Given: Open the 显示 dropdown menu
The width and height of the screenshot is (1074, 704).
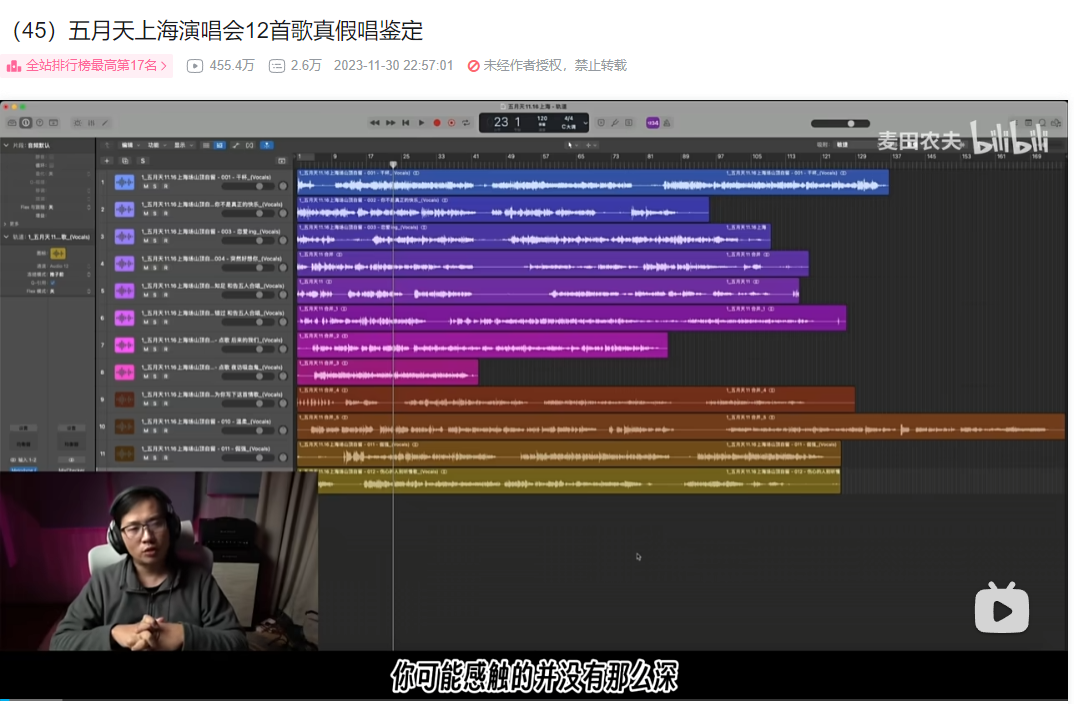Looking at the screenshot, I should pyautogui.click(x=182, y=145).
